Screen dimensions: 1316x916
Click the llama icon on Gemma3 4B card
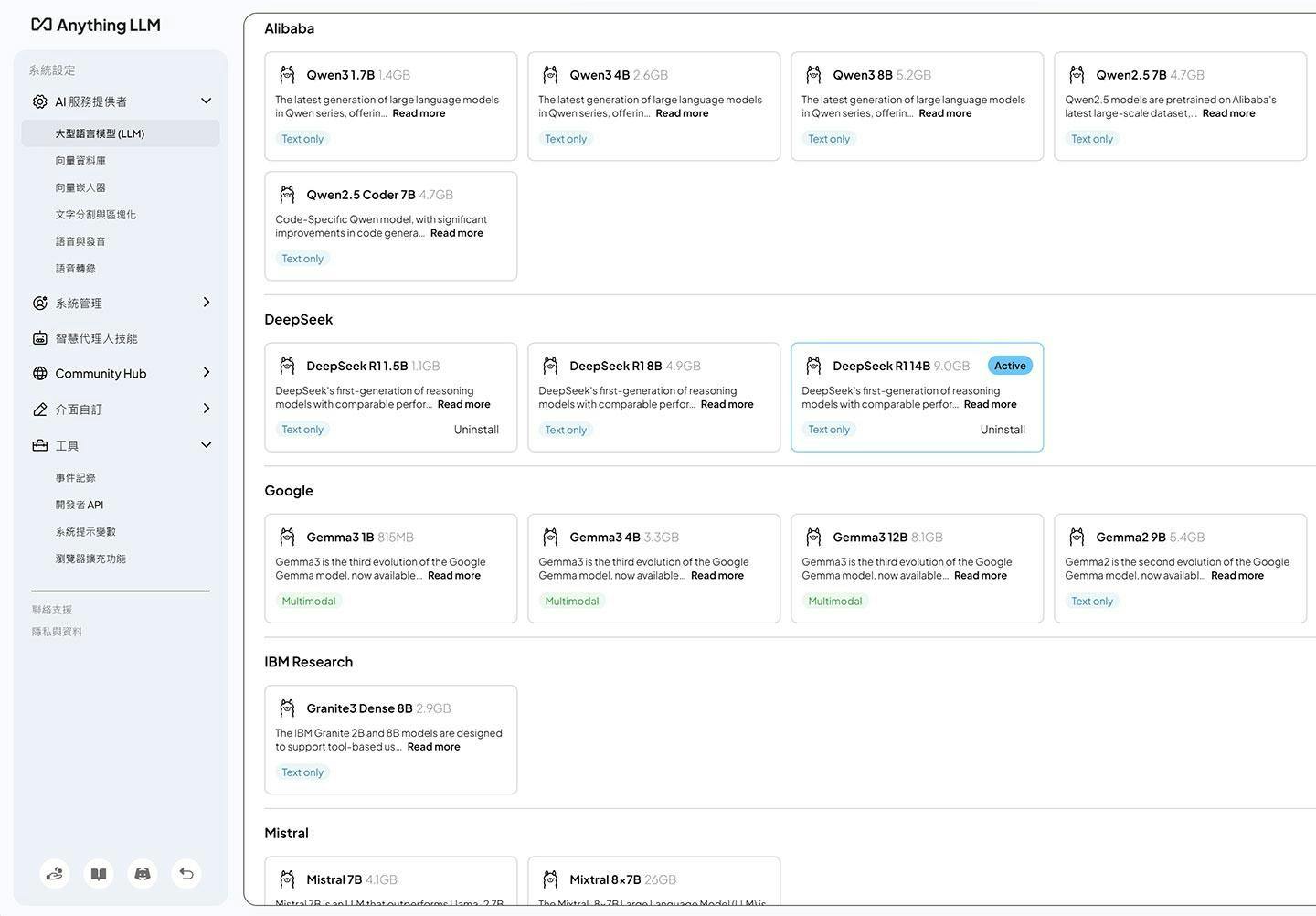click(550, 537)
